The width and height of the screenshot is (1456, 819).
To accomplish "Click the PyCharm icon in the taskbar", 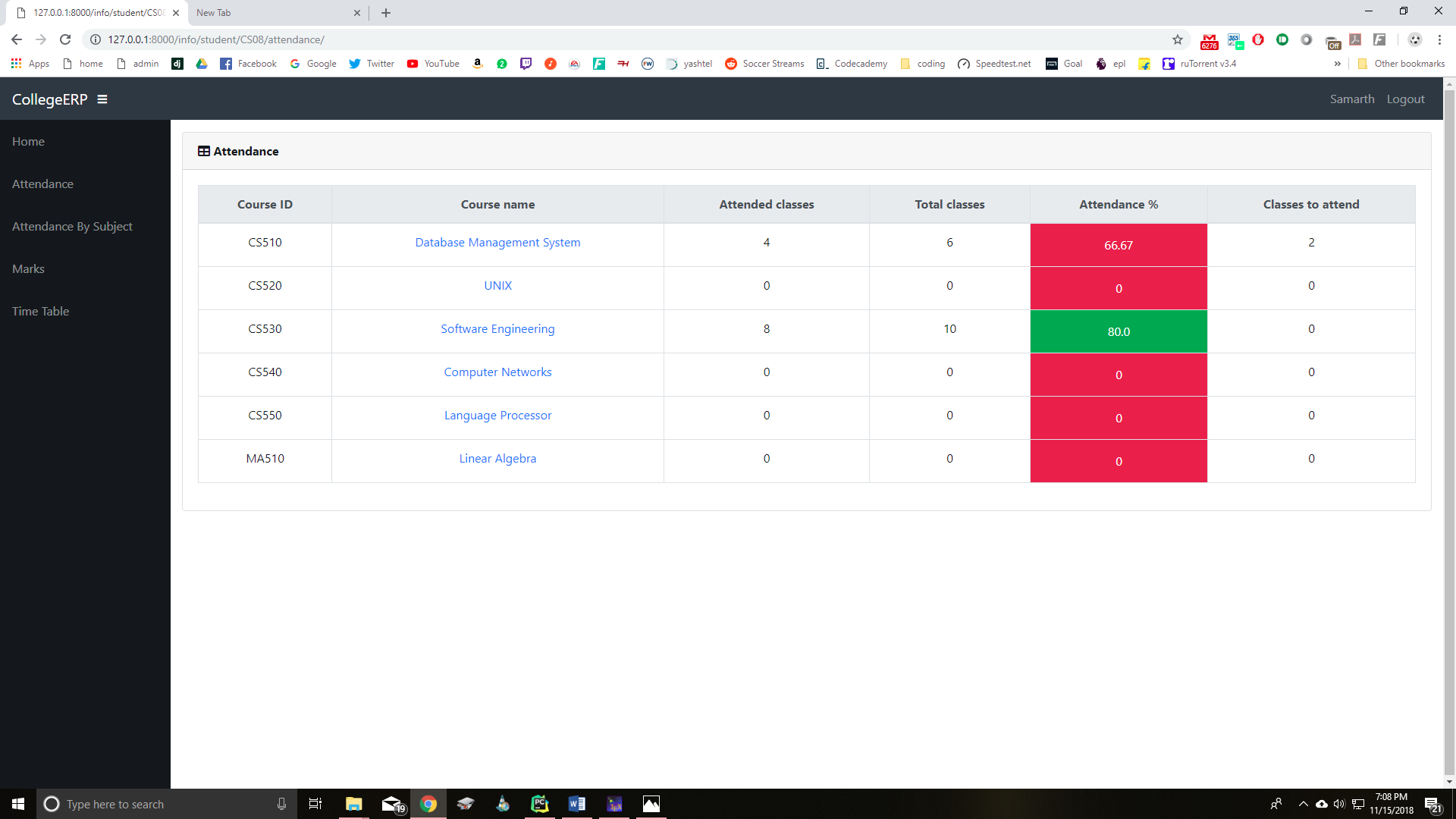I will pos(540,804).
